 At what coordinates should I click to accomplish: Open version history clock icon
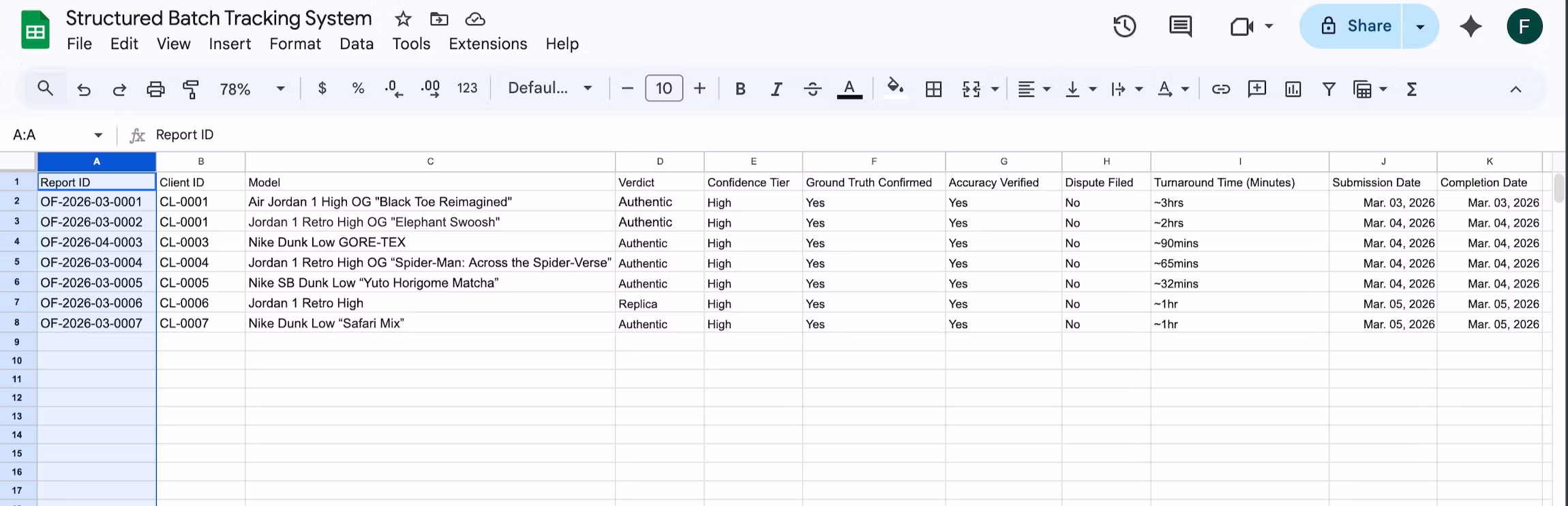(1124, 27)
